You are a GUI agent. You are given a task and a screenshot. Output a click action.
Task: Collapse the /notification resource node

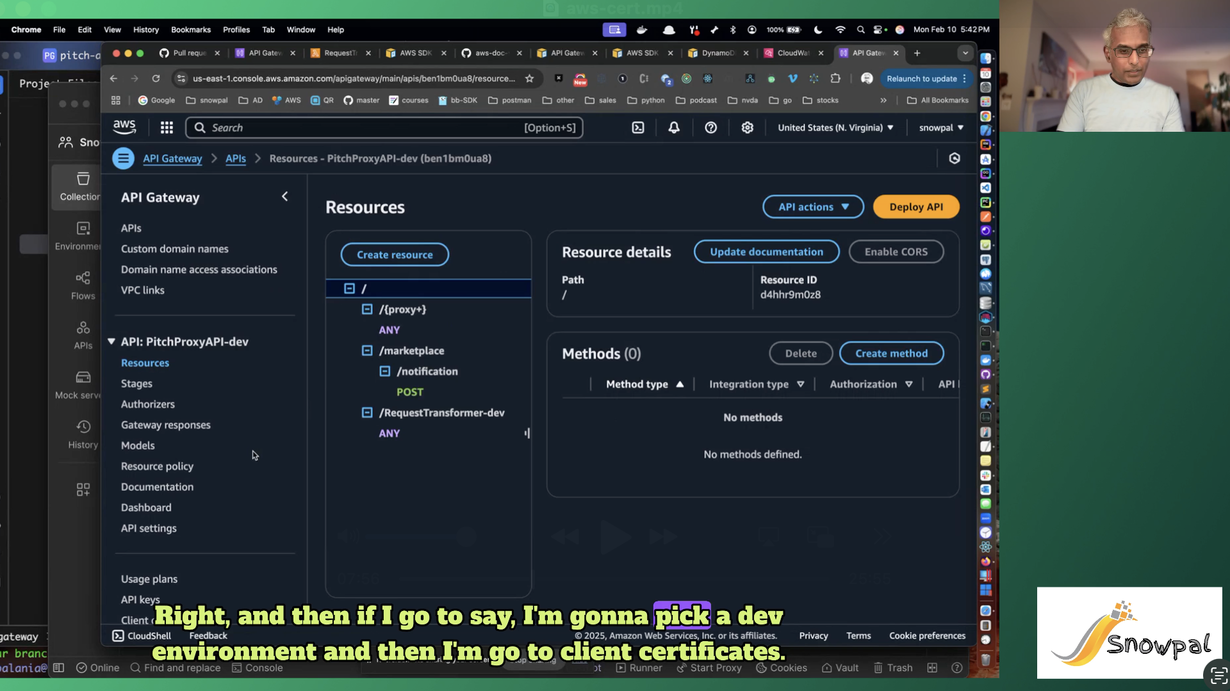385,372
